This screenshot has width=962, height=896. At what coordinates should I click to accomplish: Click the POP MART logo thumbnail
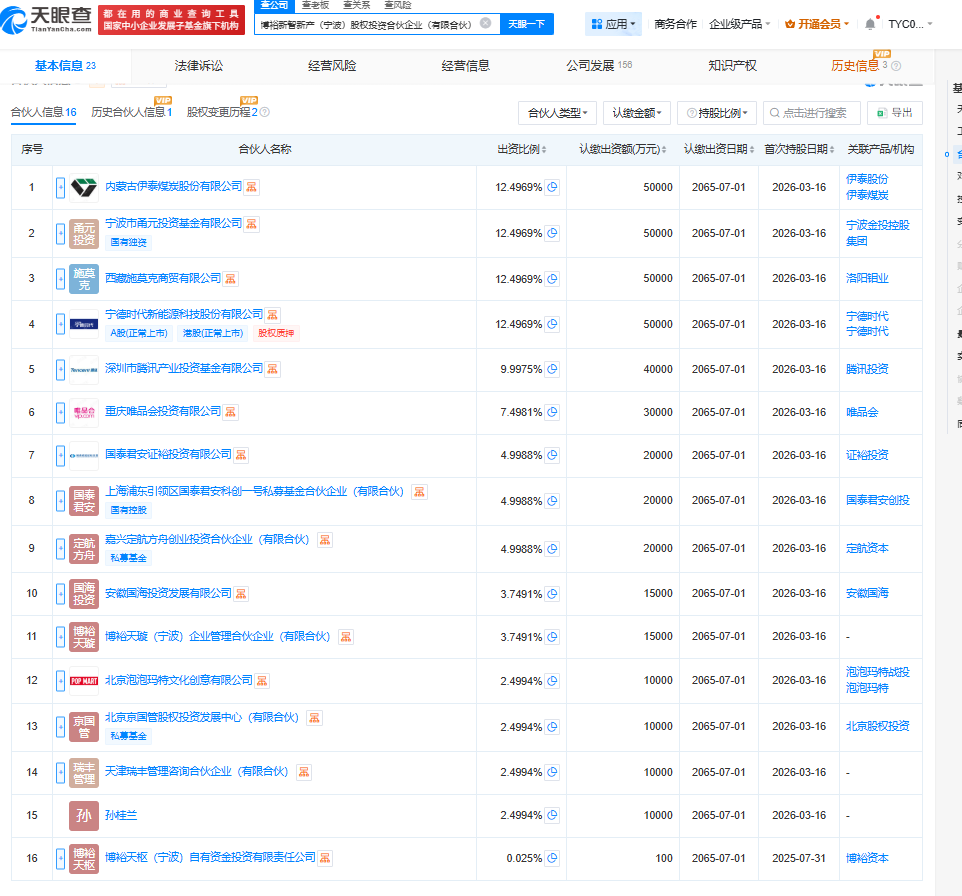pos(84,681)
